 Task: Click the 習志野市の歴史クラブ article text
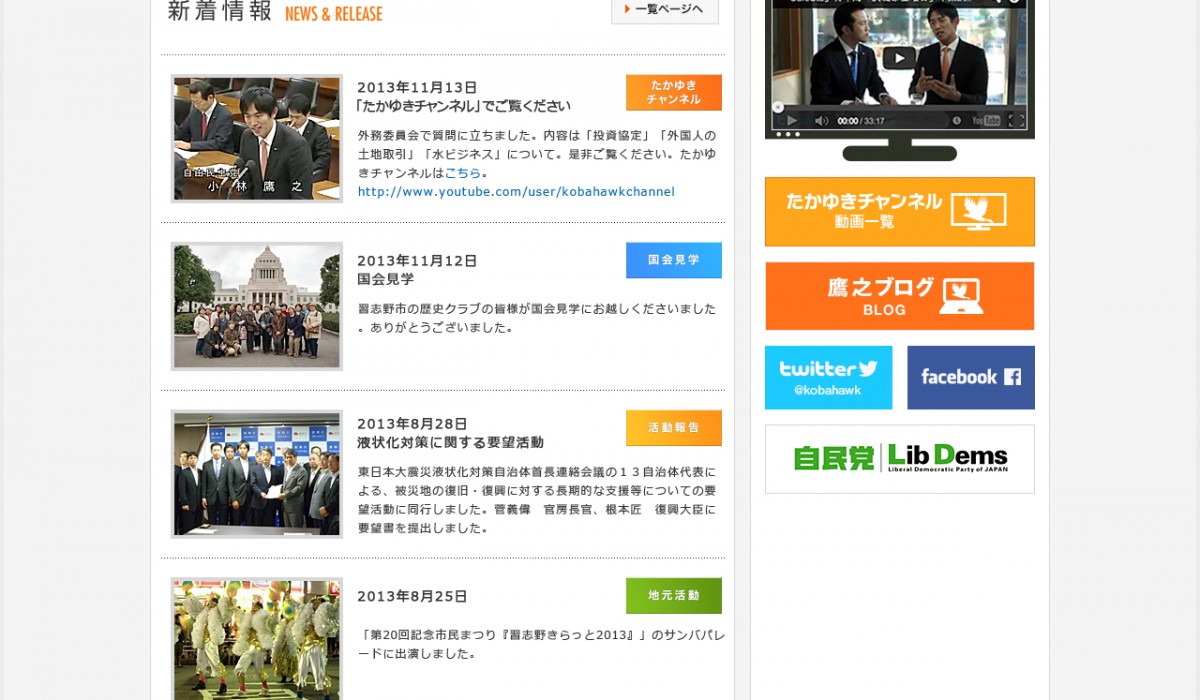click(537, 318)
